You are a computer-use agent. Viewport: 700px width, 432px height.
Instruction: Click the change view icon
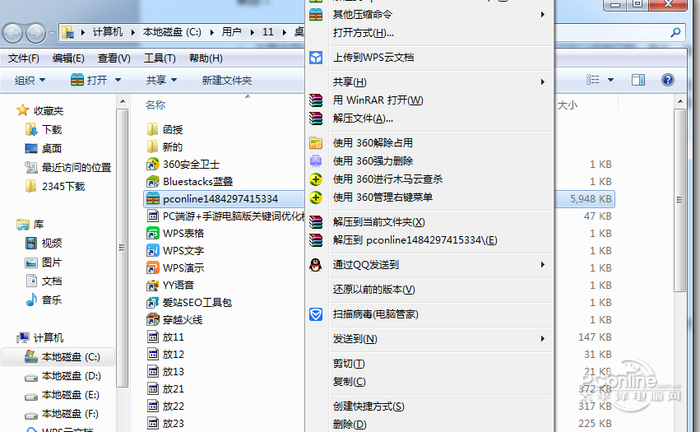coord(592,80)
